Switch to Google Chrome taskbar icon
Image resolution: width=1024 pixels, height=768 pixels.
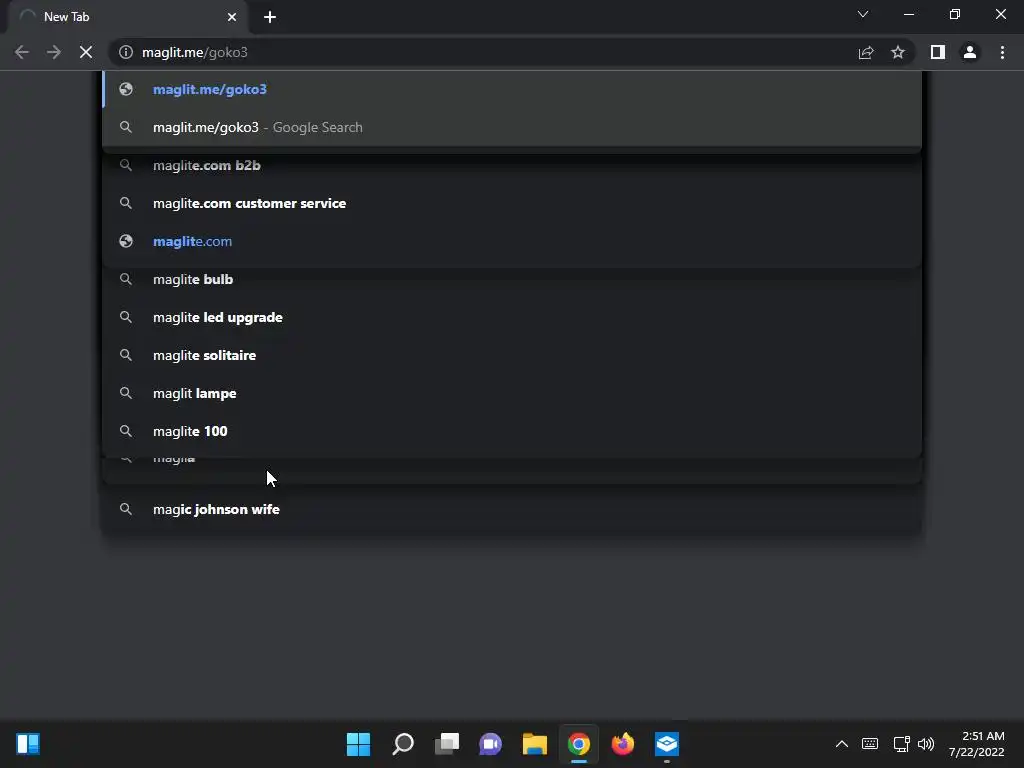pos(579,744)
